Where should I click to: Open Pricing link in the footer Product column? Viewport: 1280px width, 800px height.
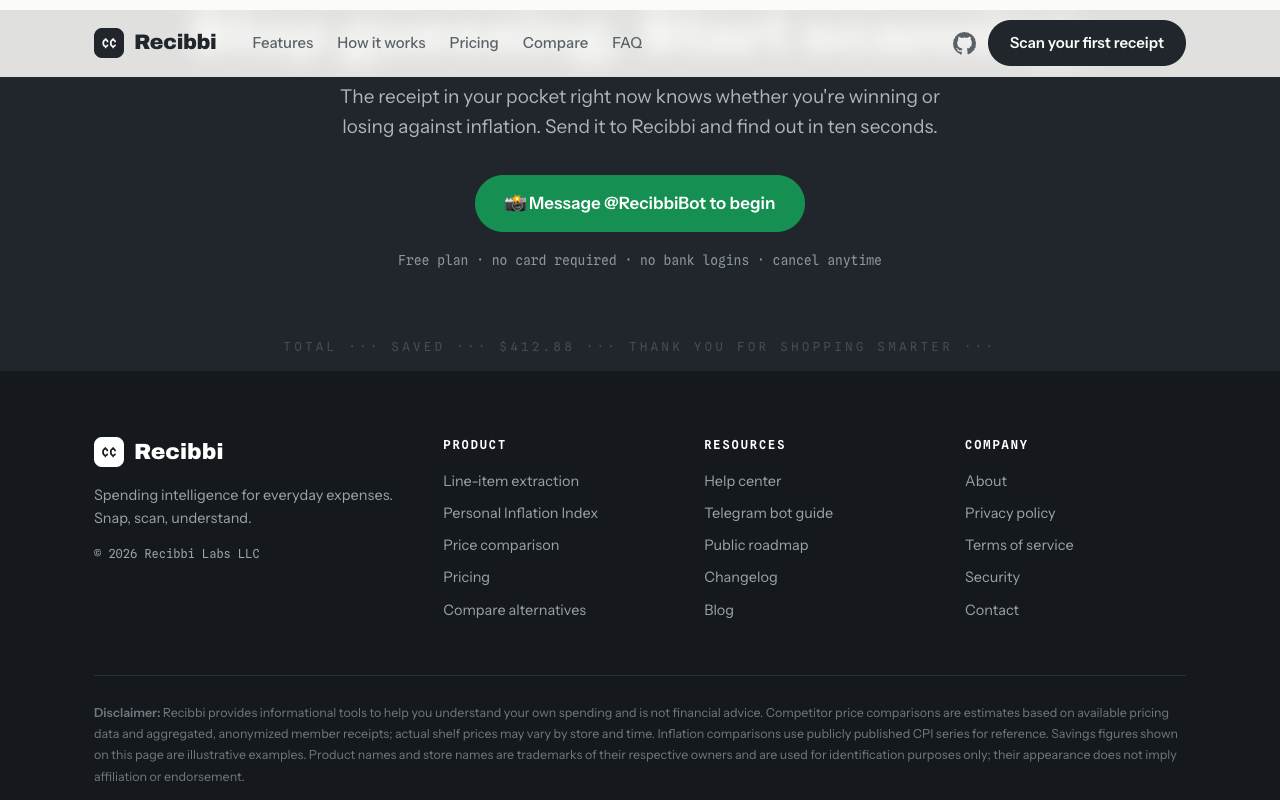pyautogui.click(x=466, y=577)
